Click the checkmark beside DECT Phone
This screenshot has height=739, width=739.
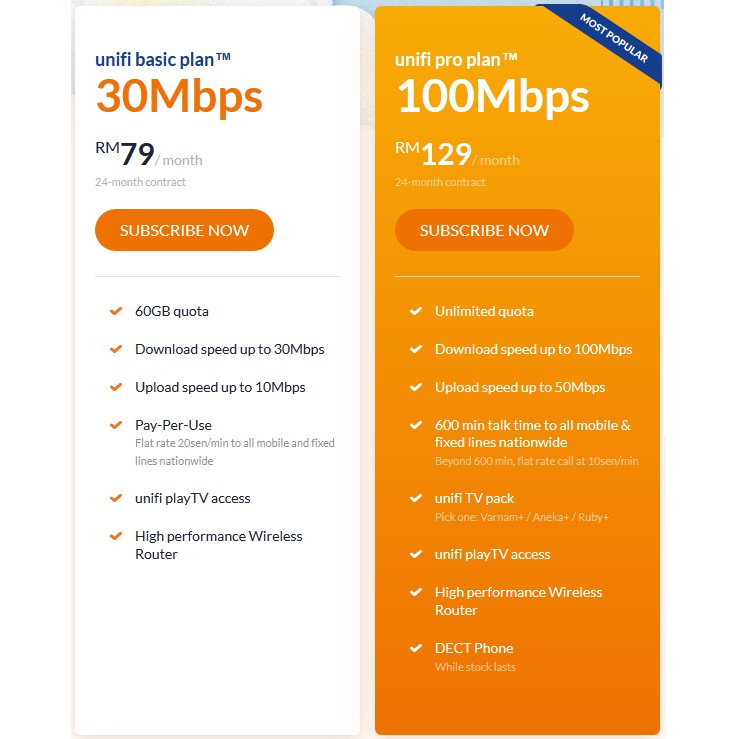[416, 648]
